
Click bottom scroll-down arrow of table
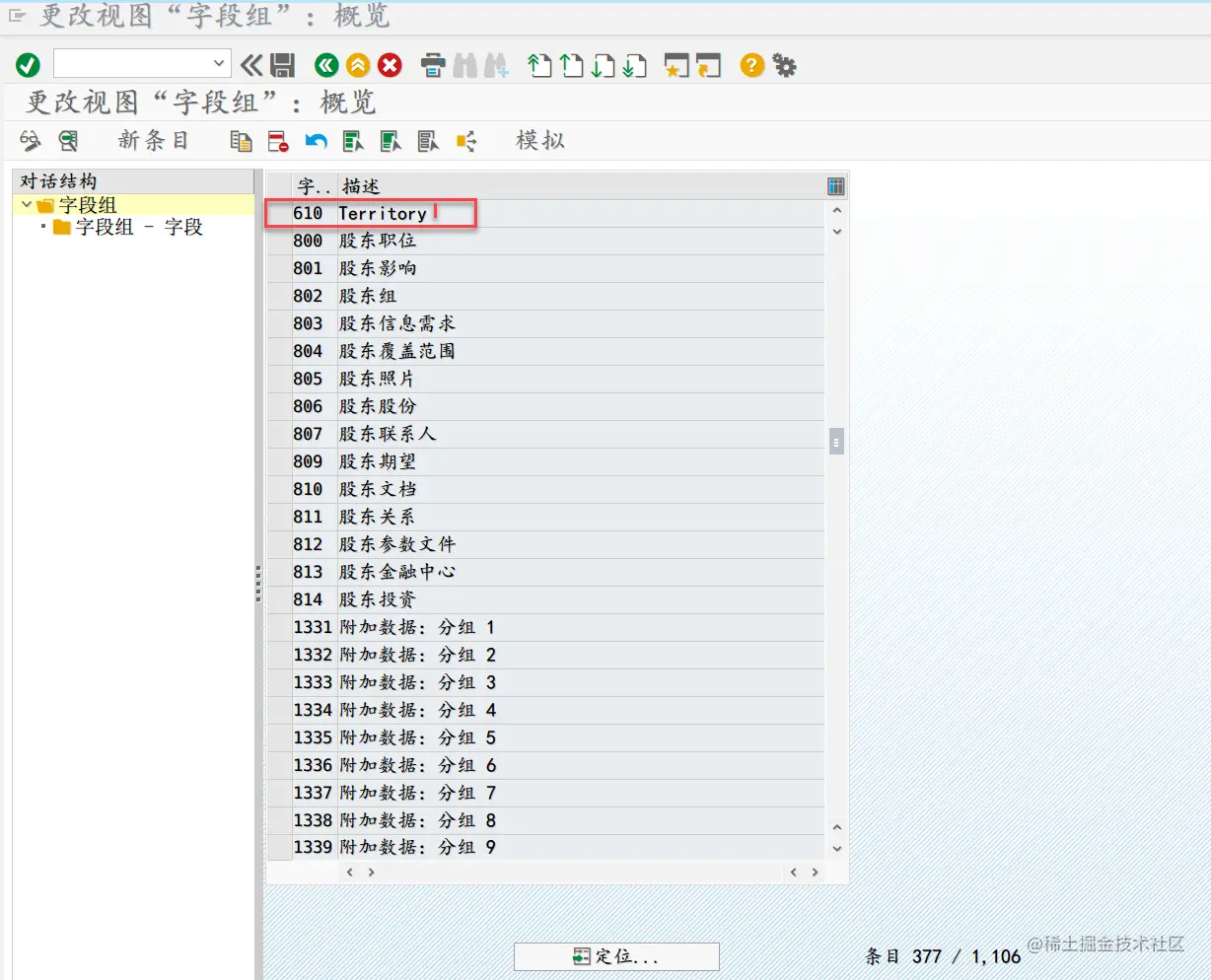[x=837, y=849]
